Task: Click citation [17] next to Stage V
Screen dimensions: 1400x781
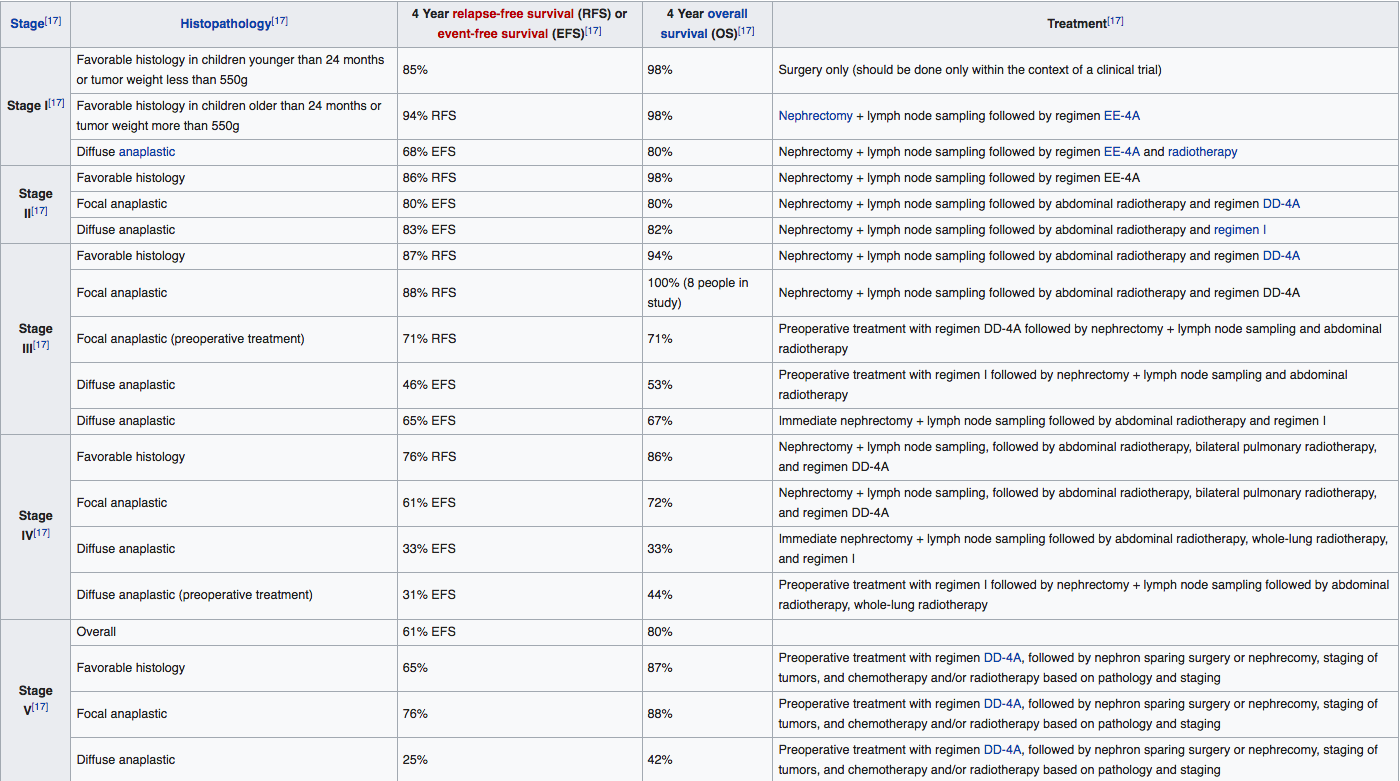Action: 41,707
